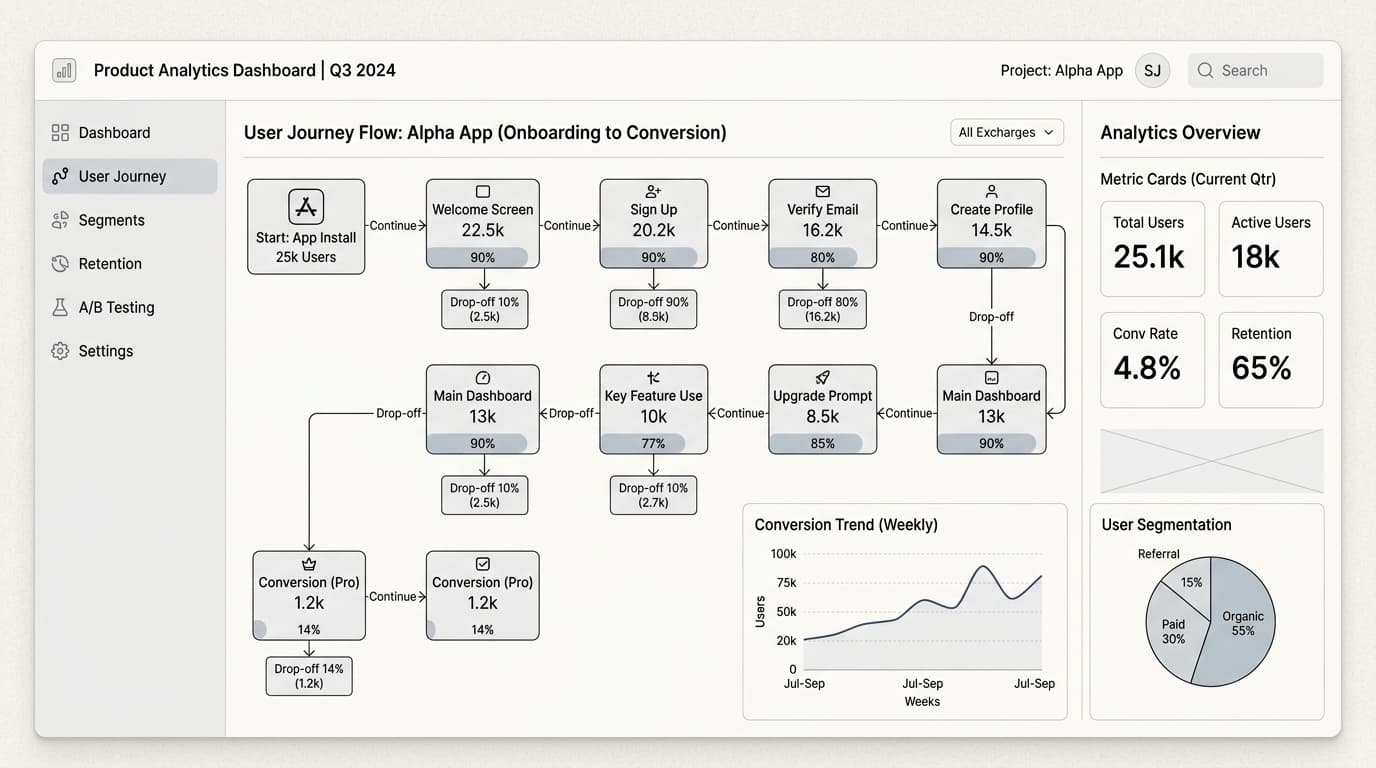Screen dimensions: 1376x768
Task: Click the Segments icon in sidebar
Action: click(x=60, y=220)
